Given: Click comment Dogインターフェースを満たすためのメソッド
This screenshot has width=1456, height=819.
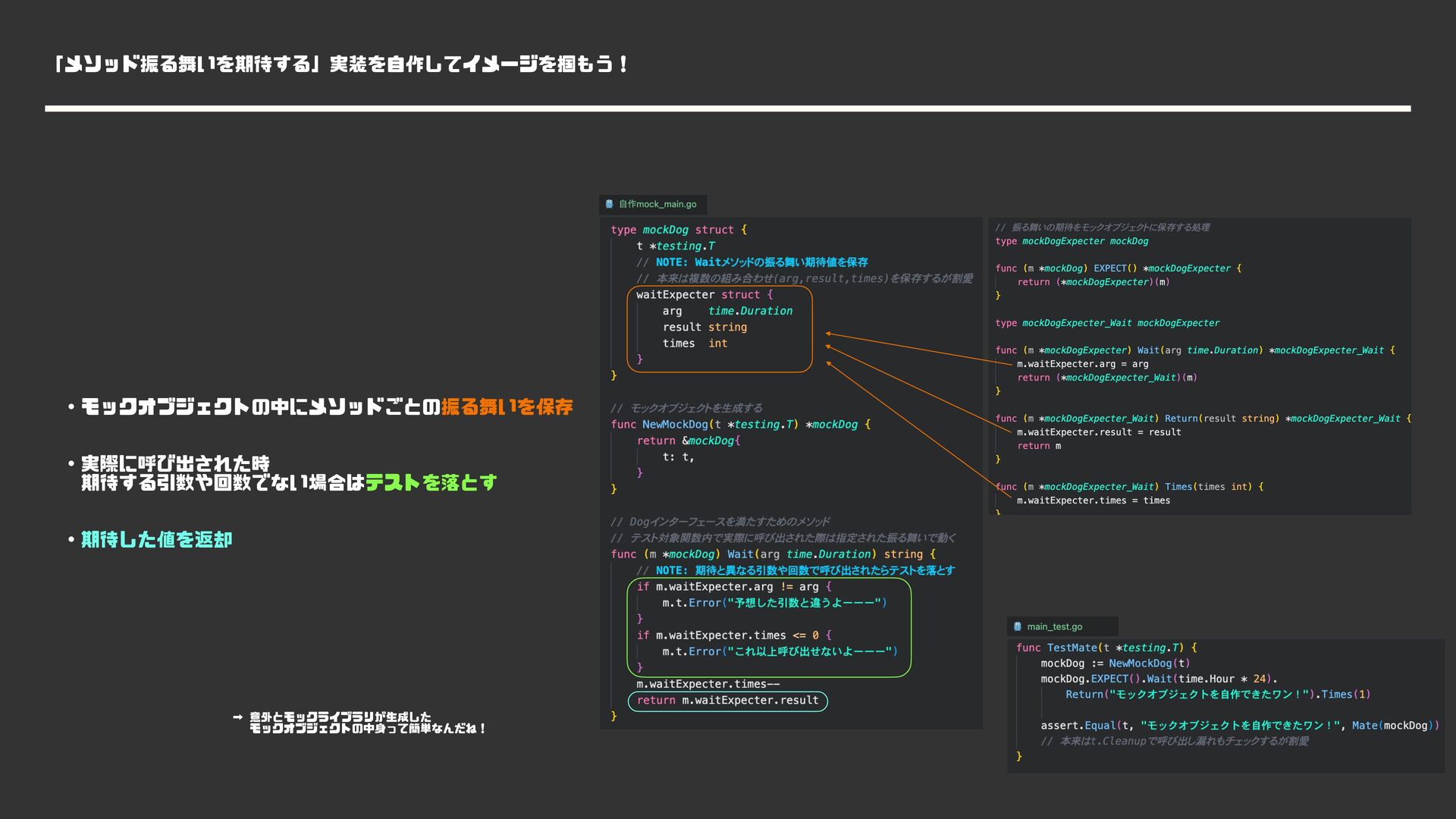Looking at the screenshot, I should [x=720, y=522].
